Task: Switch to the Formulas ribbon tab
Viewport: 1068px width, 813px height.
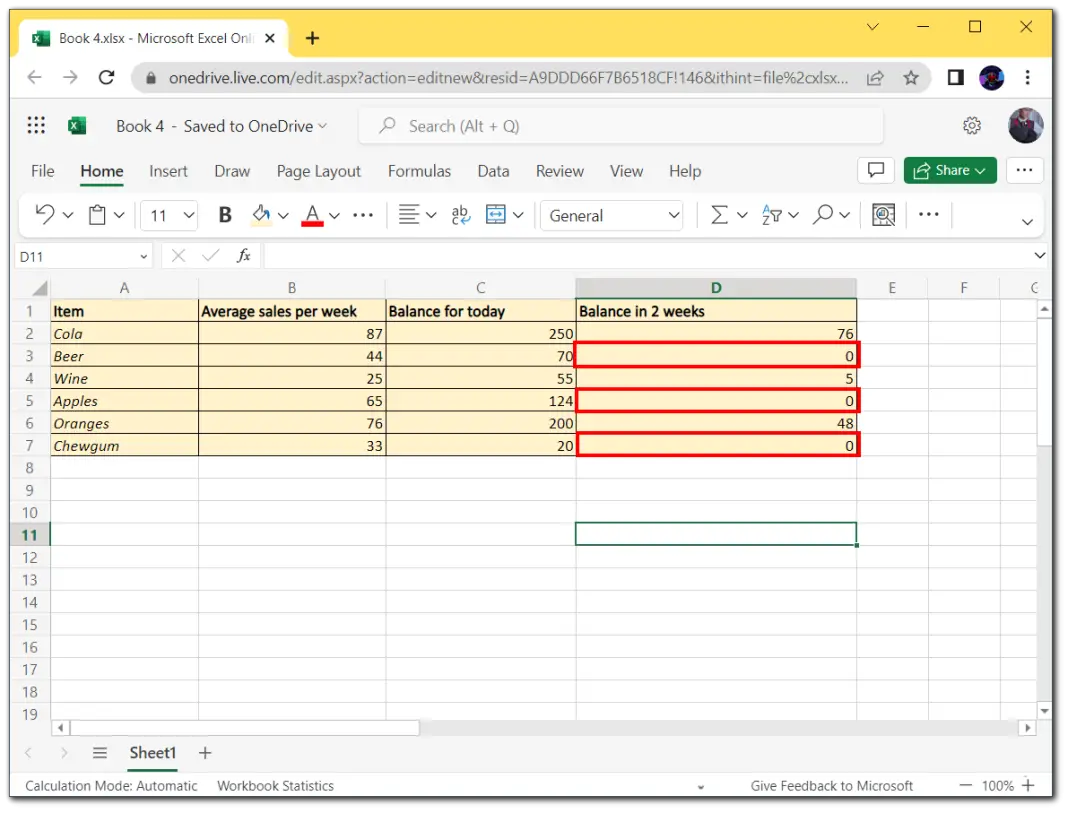Action: pyautogui.click(x=419, y=171)
